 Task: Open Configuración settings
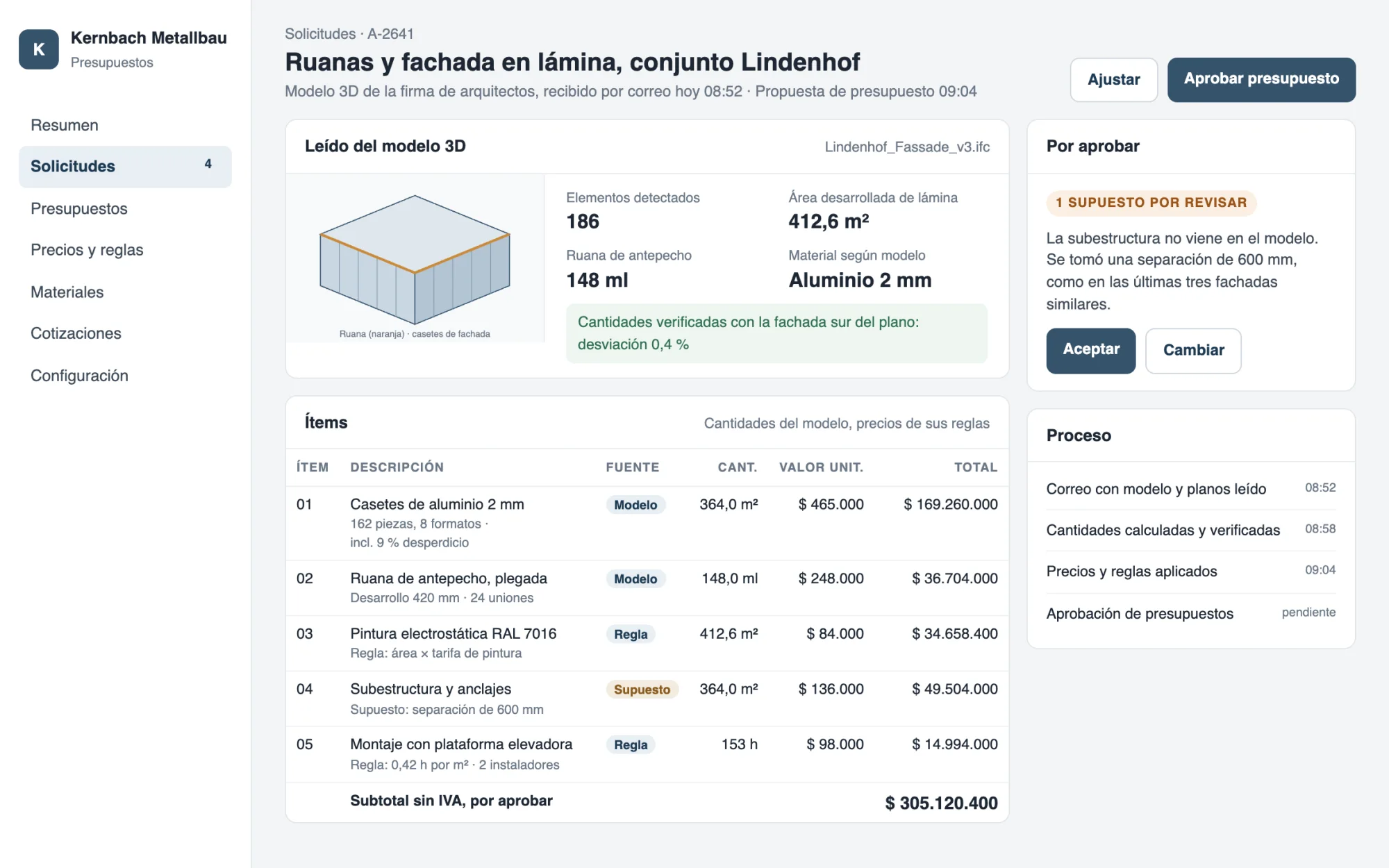tap(125, 376)
